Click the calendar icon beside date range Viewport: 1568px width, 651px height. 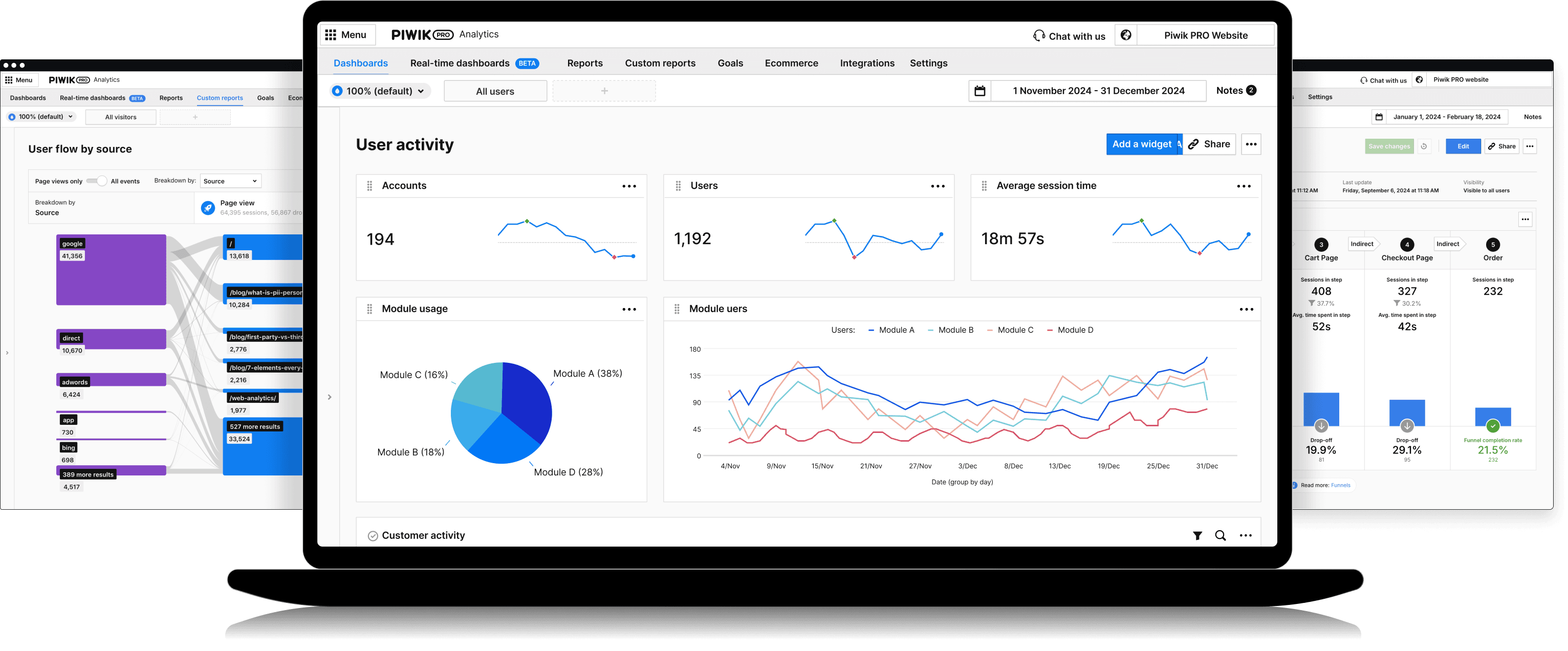[x=979, y=91]
